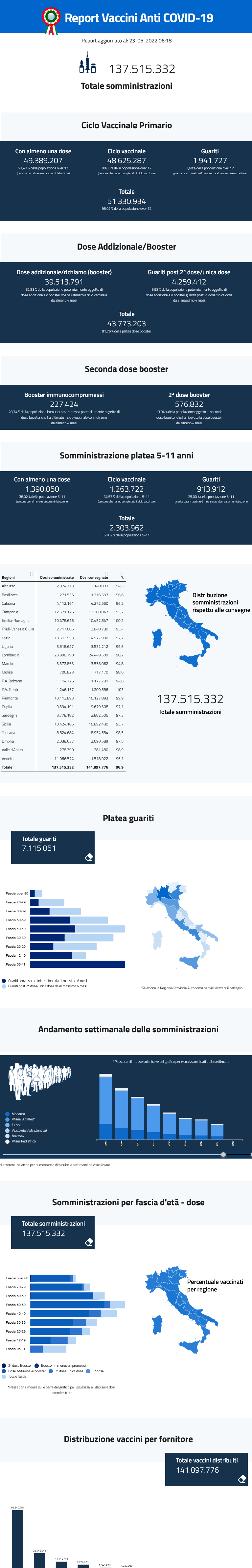Click Fascia 40-49 bar in Platea guariti chart

77,929
